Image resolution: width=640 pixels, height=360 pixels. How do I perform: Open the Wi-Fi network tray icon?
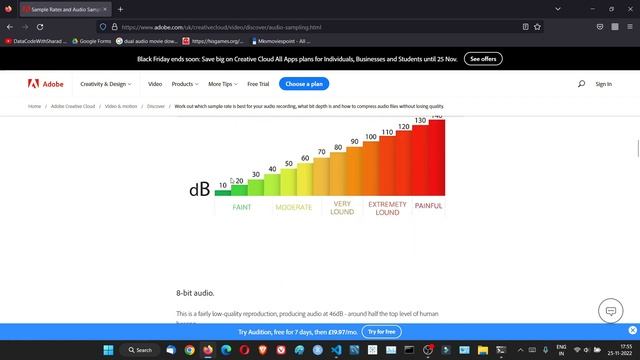tap(577, 350)
